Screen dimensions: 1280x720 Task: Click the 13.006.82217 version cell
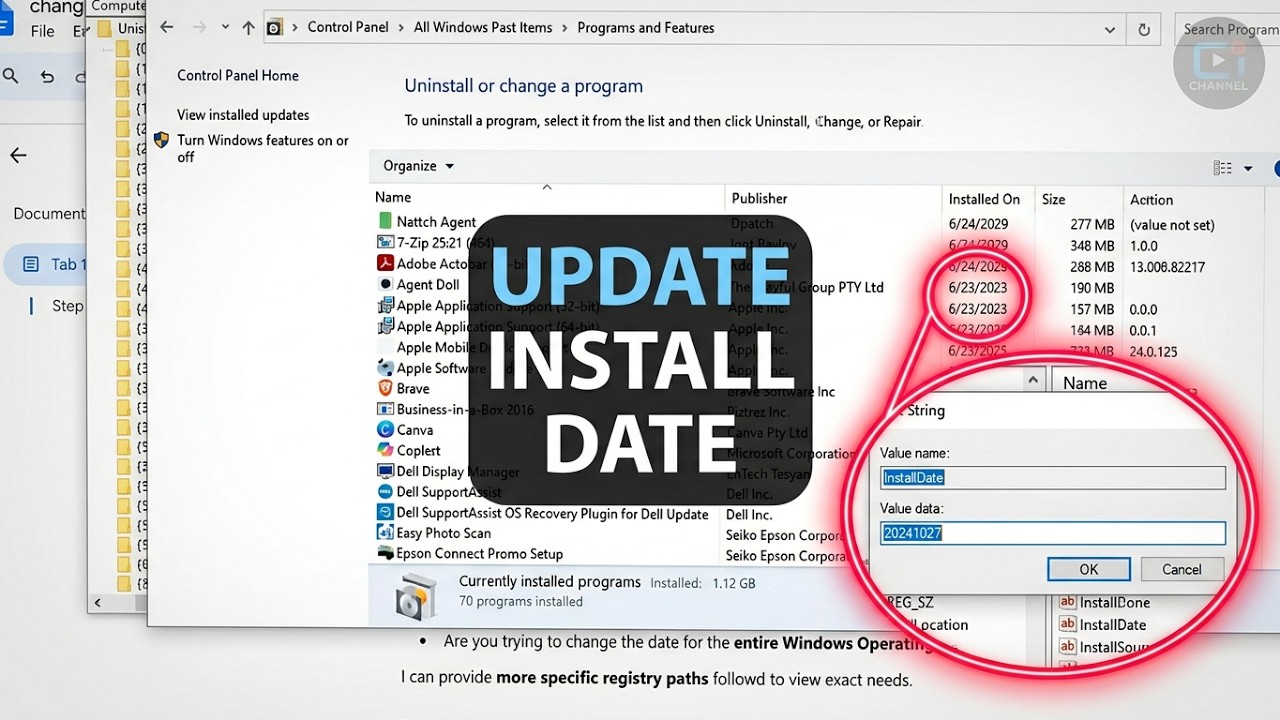pos(1167,267)
